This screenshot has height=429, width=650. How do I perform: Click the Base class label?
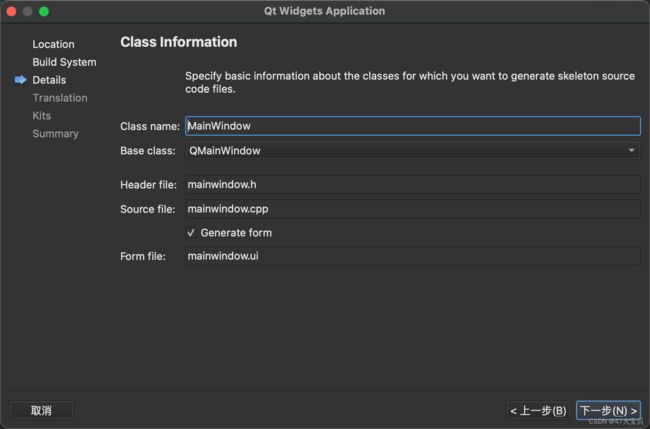pyautogui.click(x=148, y=151)
